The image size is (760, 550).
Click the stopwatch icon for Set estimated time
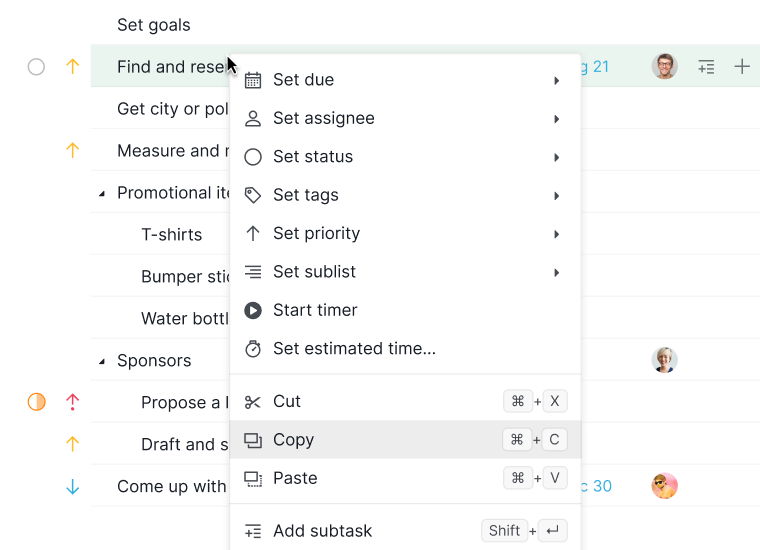coord(253,348)
